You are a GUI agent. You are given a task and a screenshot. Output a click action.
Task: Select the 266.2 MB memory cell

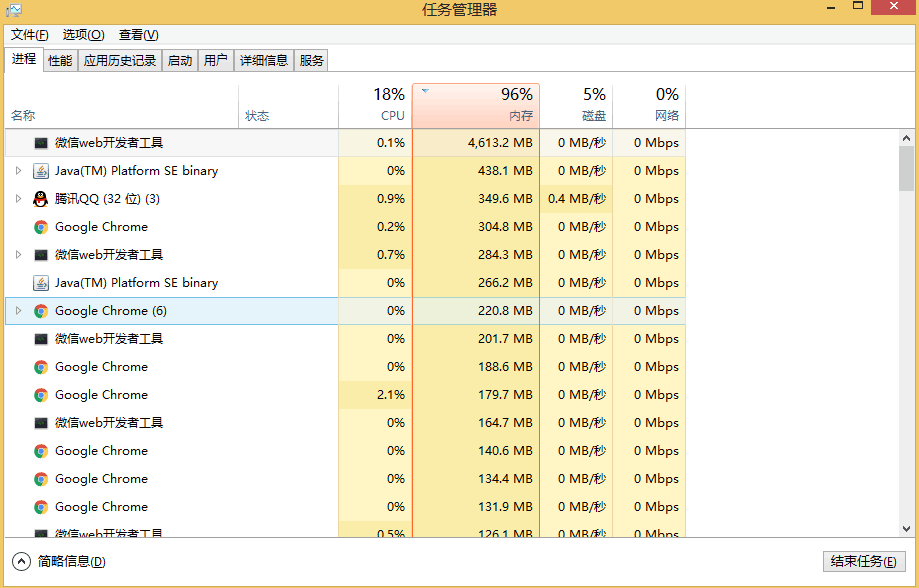pos(476,283)
